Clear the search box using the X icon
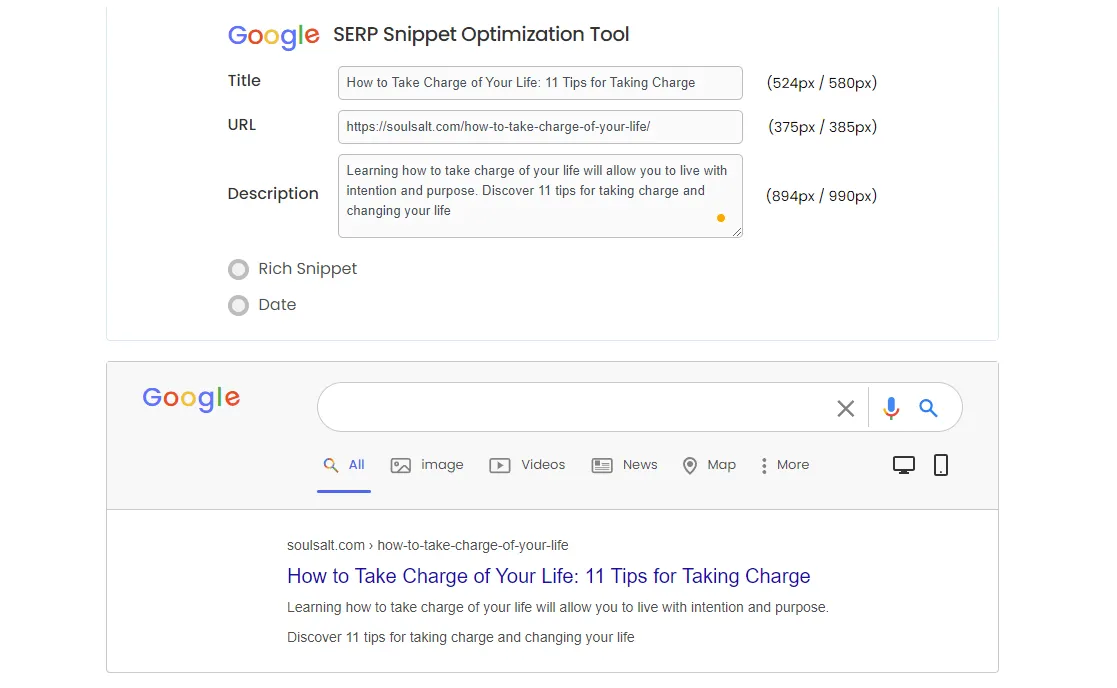1117x688 pixels. [x=845, y=408]
